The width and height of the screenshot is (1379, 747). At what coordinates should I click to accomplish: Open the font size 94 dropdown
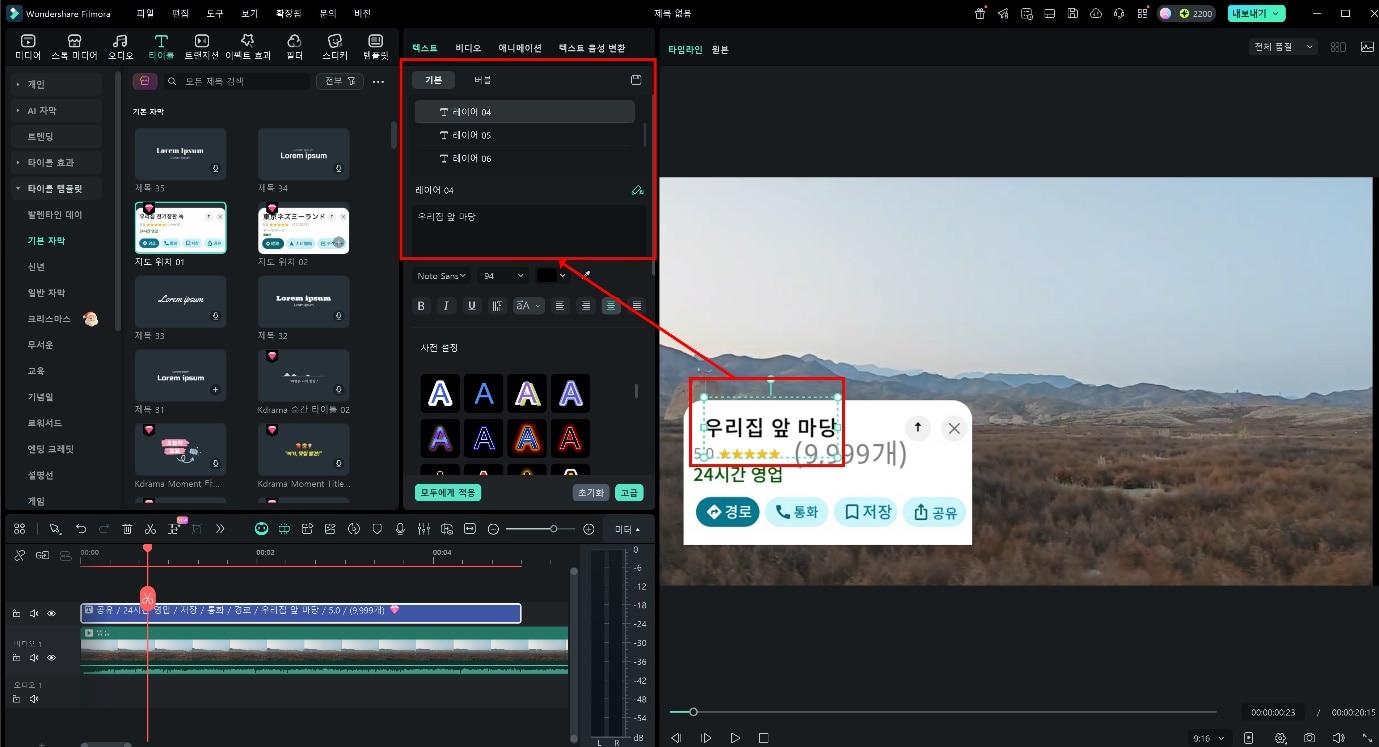tap(502, 275)
